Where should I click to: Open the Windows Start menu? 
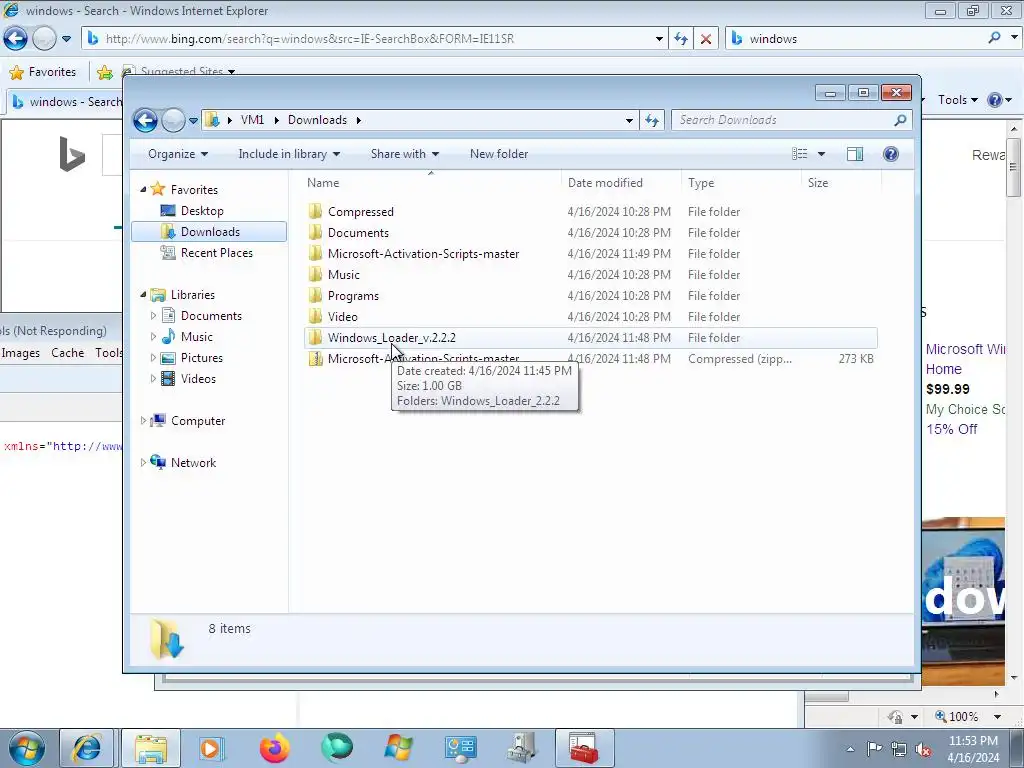(27, 748)
